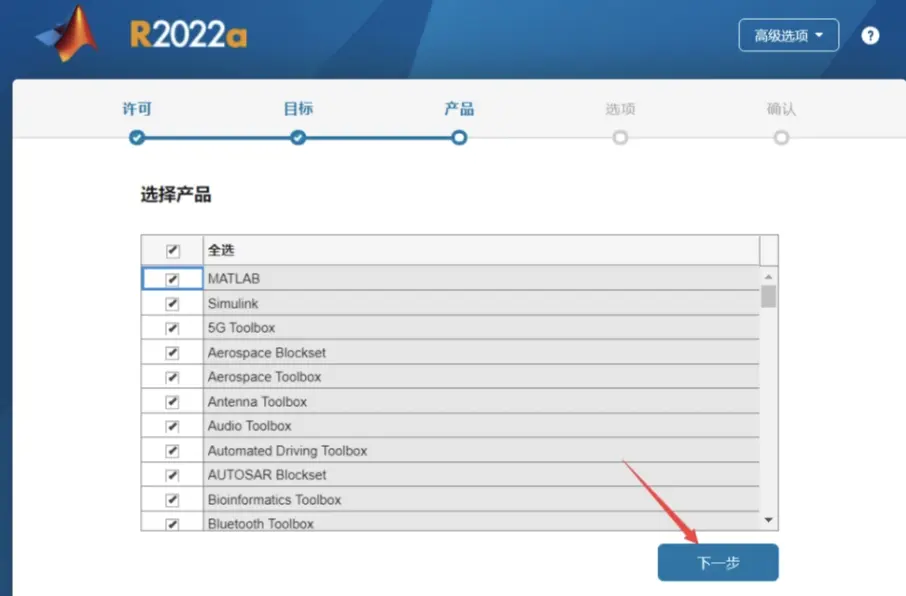Go to the 目标 step
906x596 pixels.
pyautogui.click(x=298, y=109)
